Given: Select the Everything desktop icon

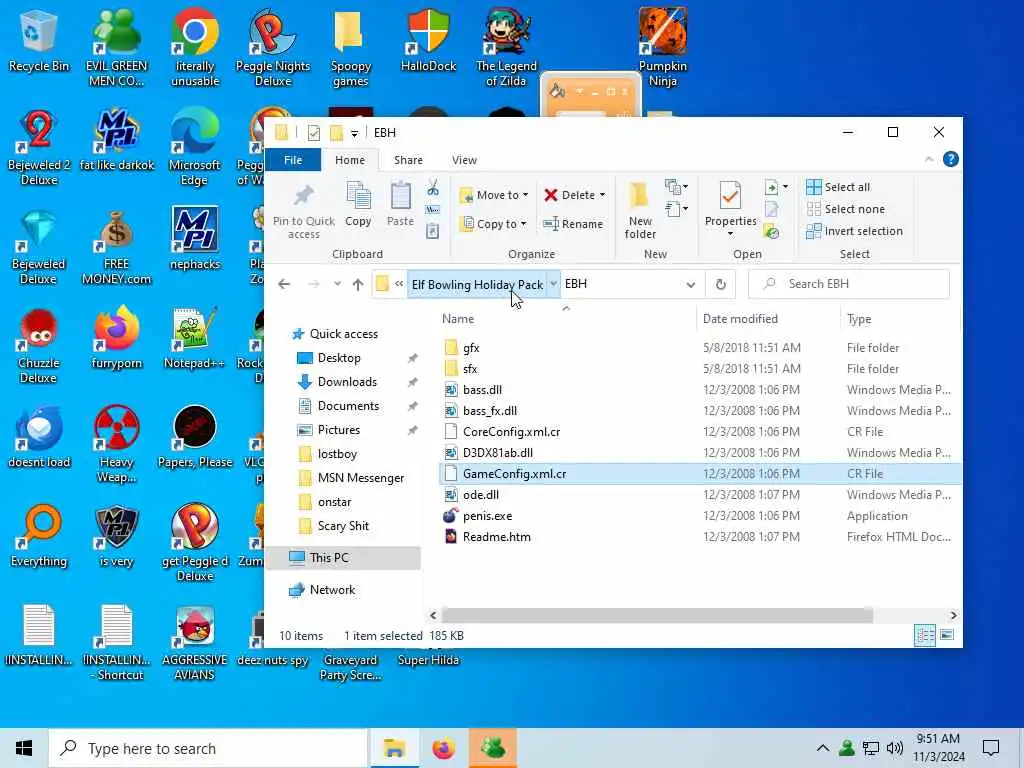Looking at the screenshot, I should 39,537.
